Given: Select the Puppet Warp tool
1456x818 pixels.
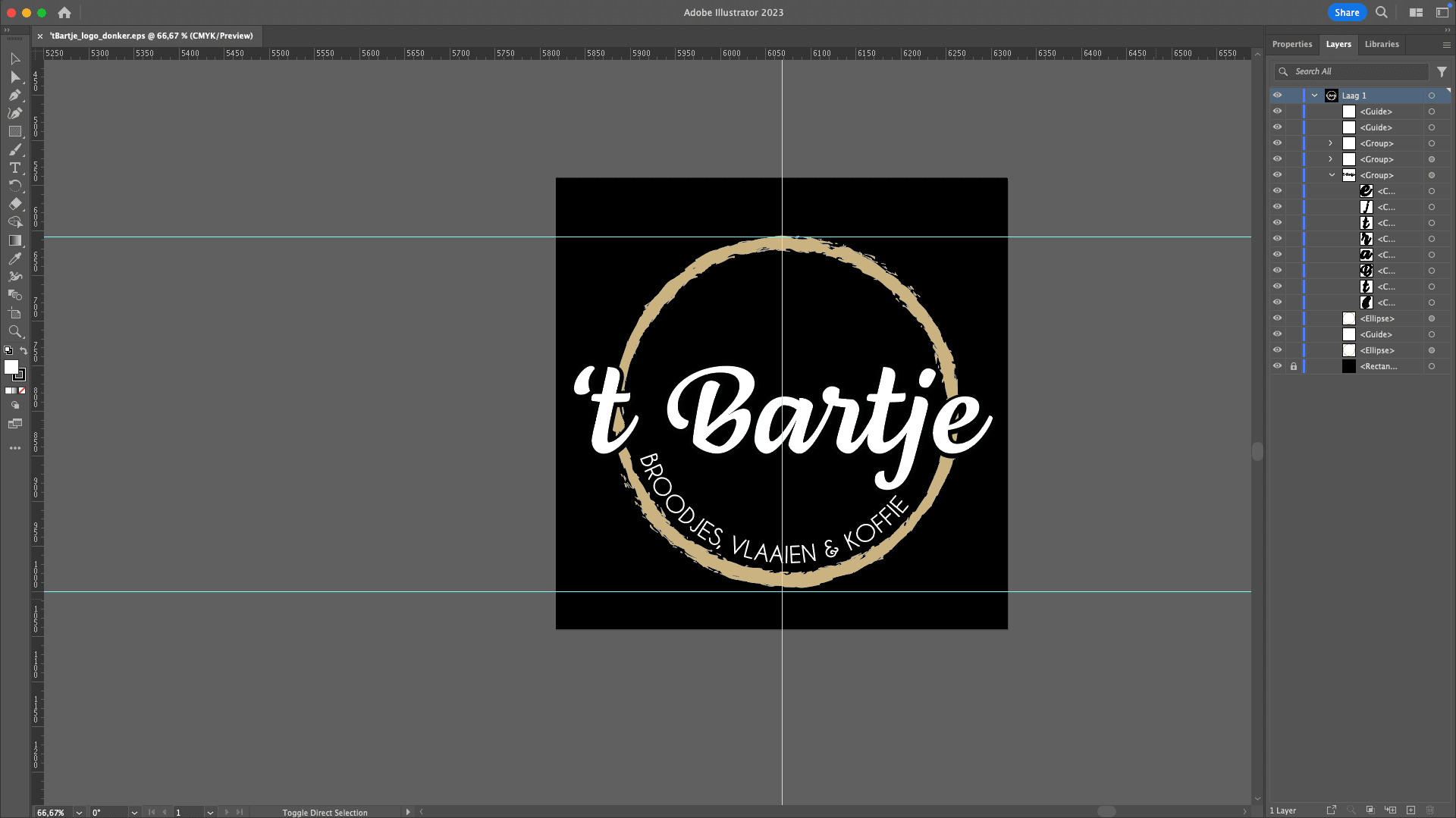Looking at the screenshot, I should (15, 277).
